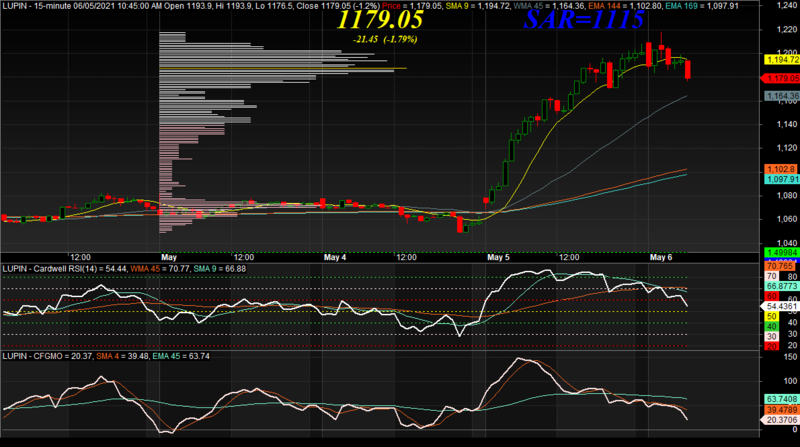800x447 pixels.
Task: Click the 1,140 price axis label
Action: click(786, 124)
